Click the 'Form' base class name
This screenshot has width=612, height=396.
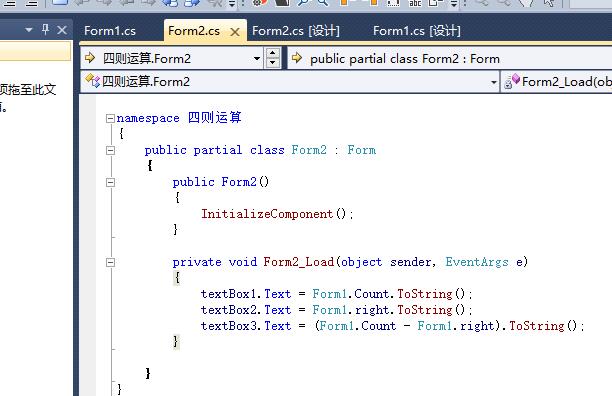(x=362, y=150)
